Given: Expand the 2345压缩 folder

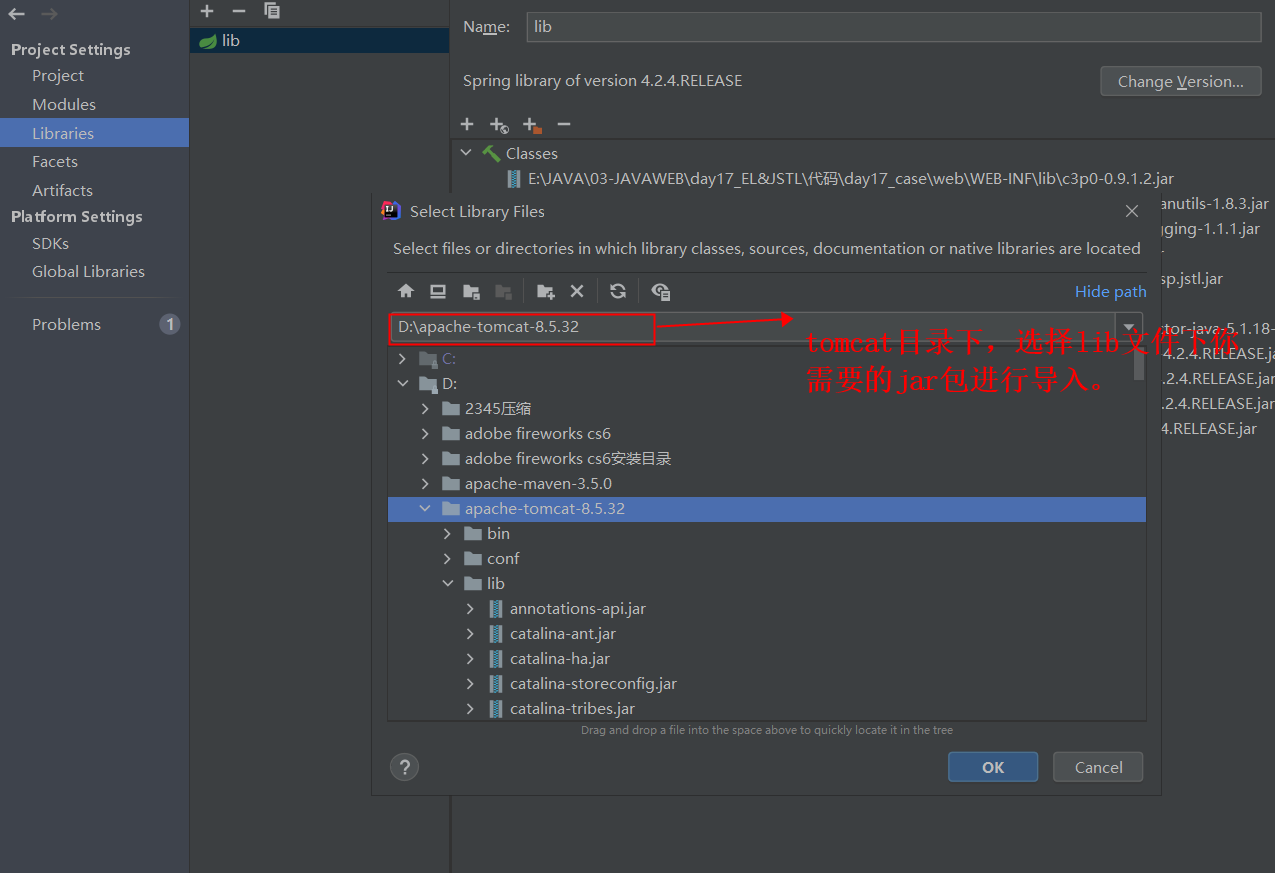Looking at the screenshot, I should [x=425, y=409].
